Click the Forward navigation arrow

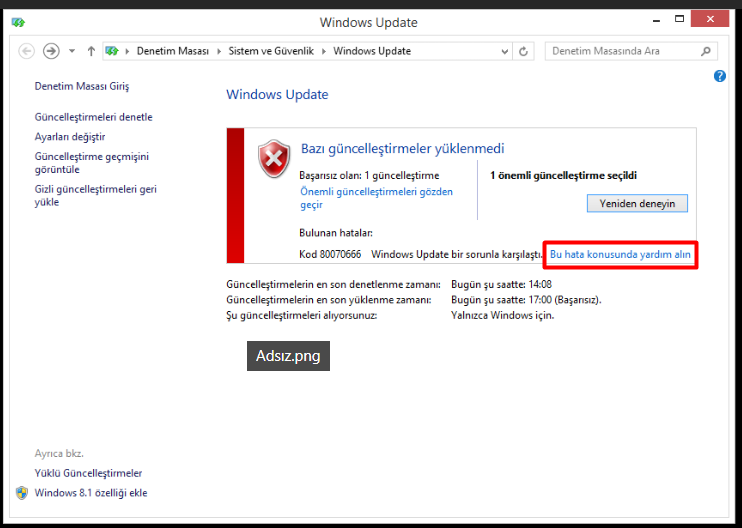[x=51, y=51]
